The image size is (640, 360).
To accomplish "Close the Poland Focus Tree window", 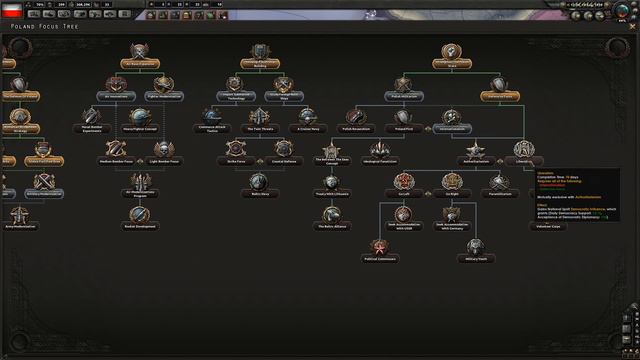I will [x=633, y=27].
